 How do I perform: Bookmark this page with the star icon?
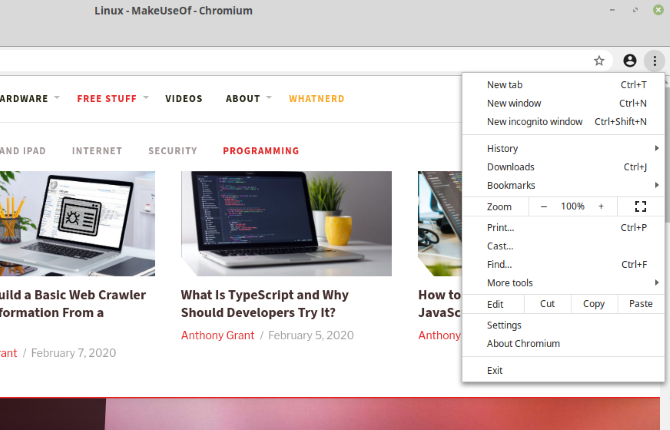[x=599, y=61]
